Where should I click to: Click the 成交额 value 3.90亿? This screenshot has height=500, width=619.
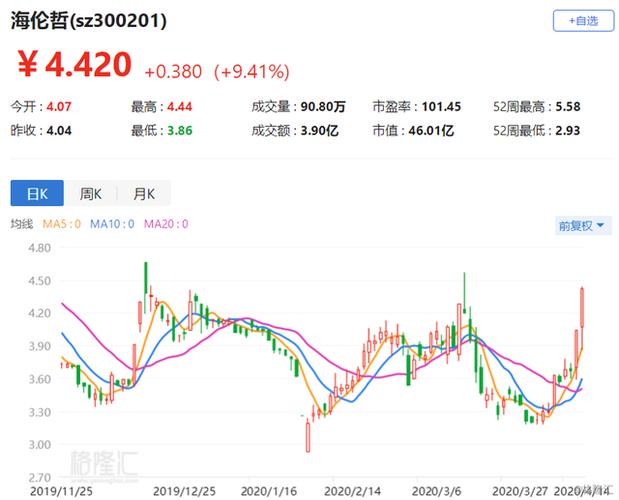(x=319, y=131)
